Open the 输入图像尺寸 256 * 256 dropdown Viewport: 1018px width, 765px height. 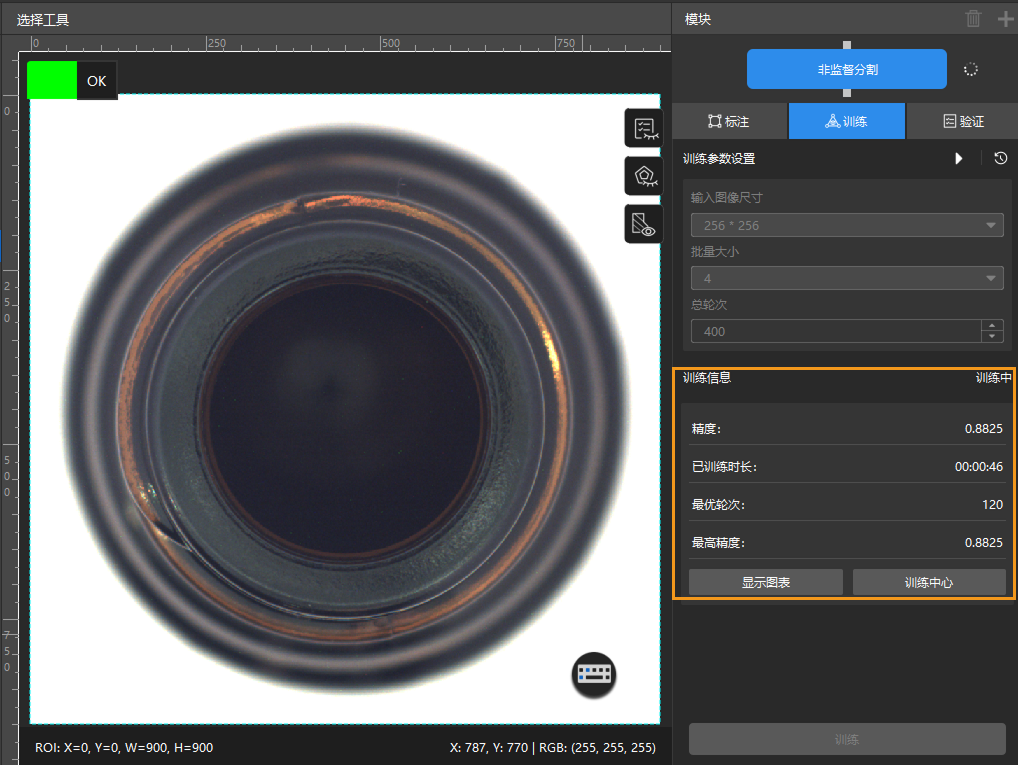tap(847, 225)
